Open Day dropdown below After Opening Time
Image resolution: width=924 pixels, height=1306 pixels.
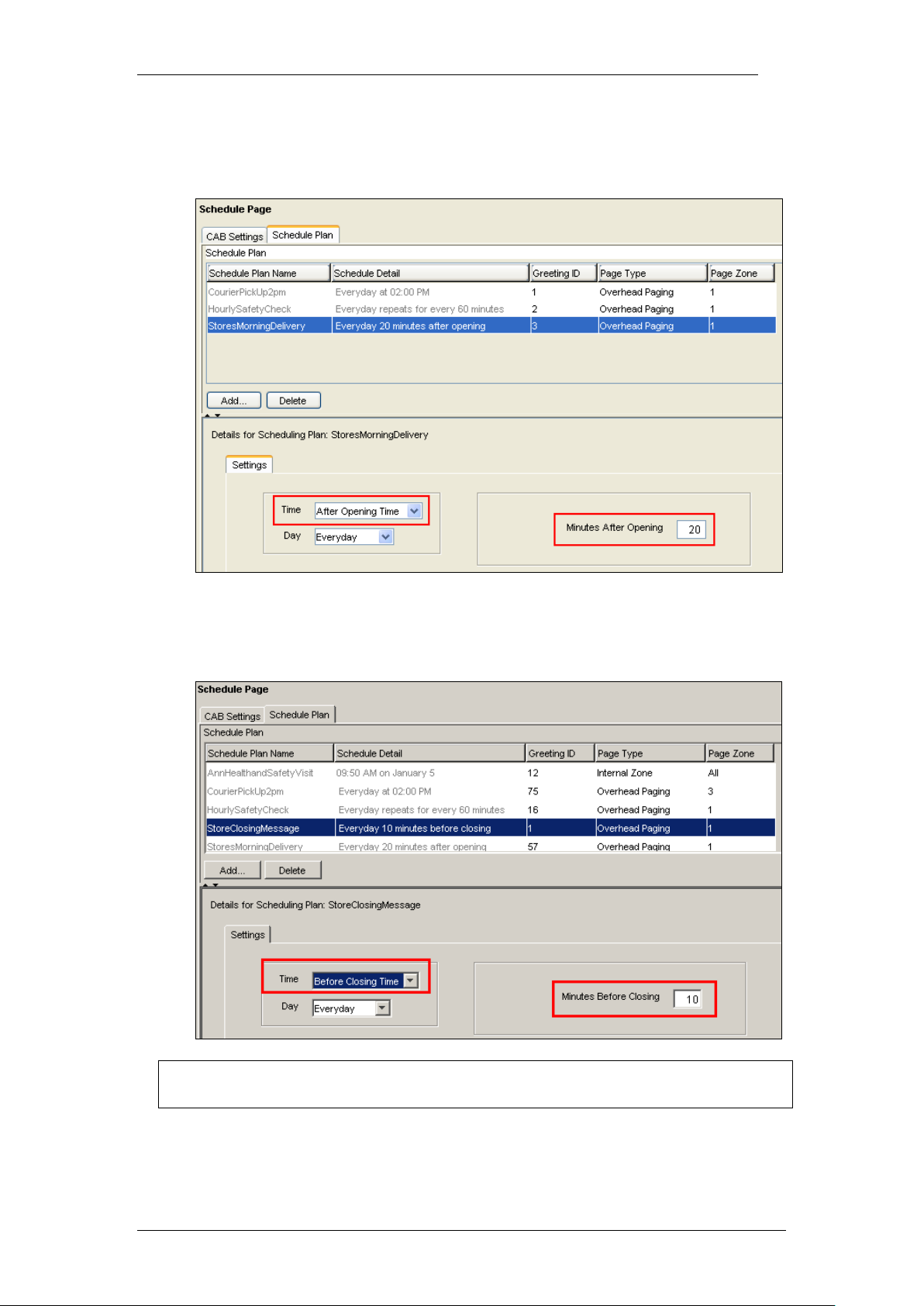[353, 536]
